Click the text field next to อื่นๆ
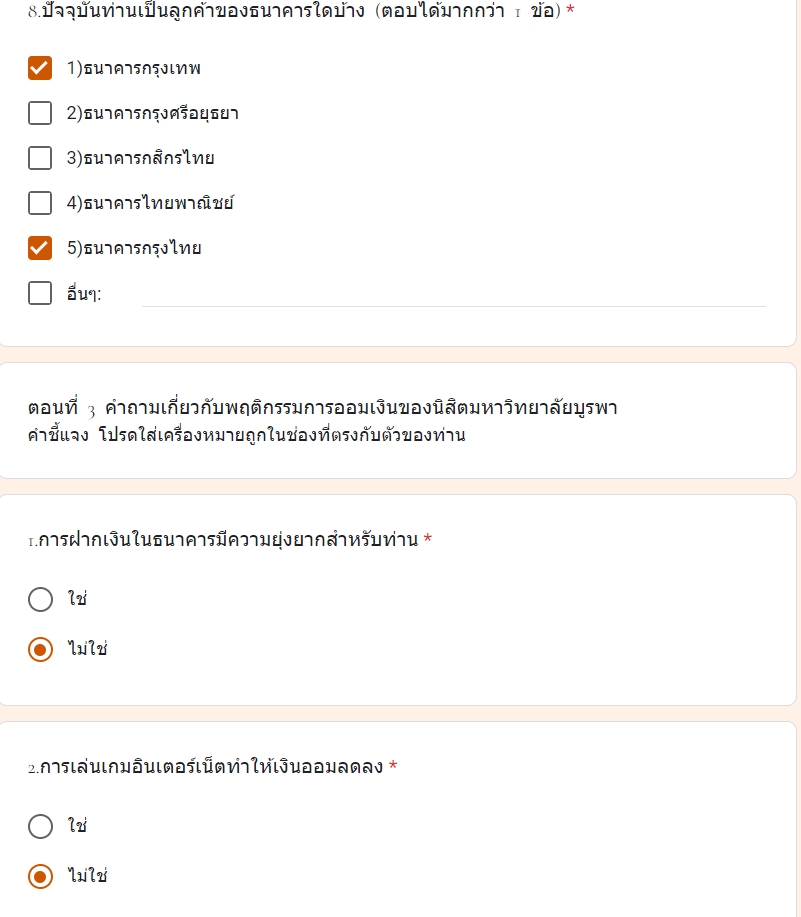Screen dimensions: 801x917 [450, 293]
